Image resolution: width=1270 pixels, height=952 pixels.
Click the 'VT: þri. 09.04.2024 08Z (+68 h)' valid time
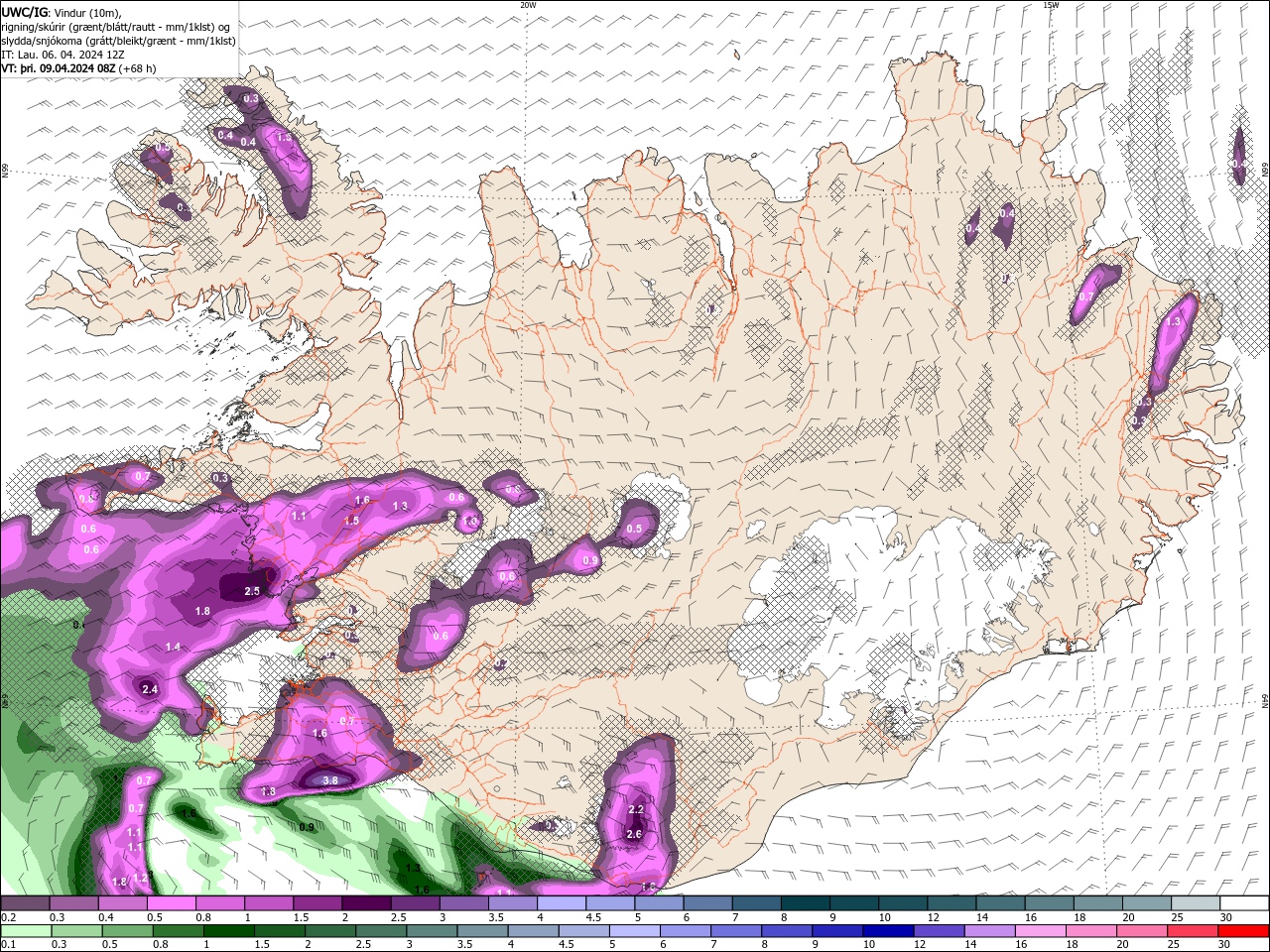78,68
